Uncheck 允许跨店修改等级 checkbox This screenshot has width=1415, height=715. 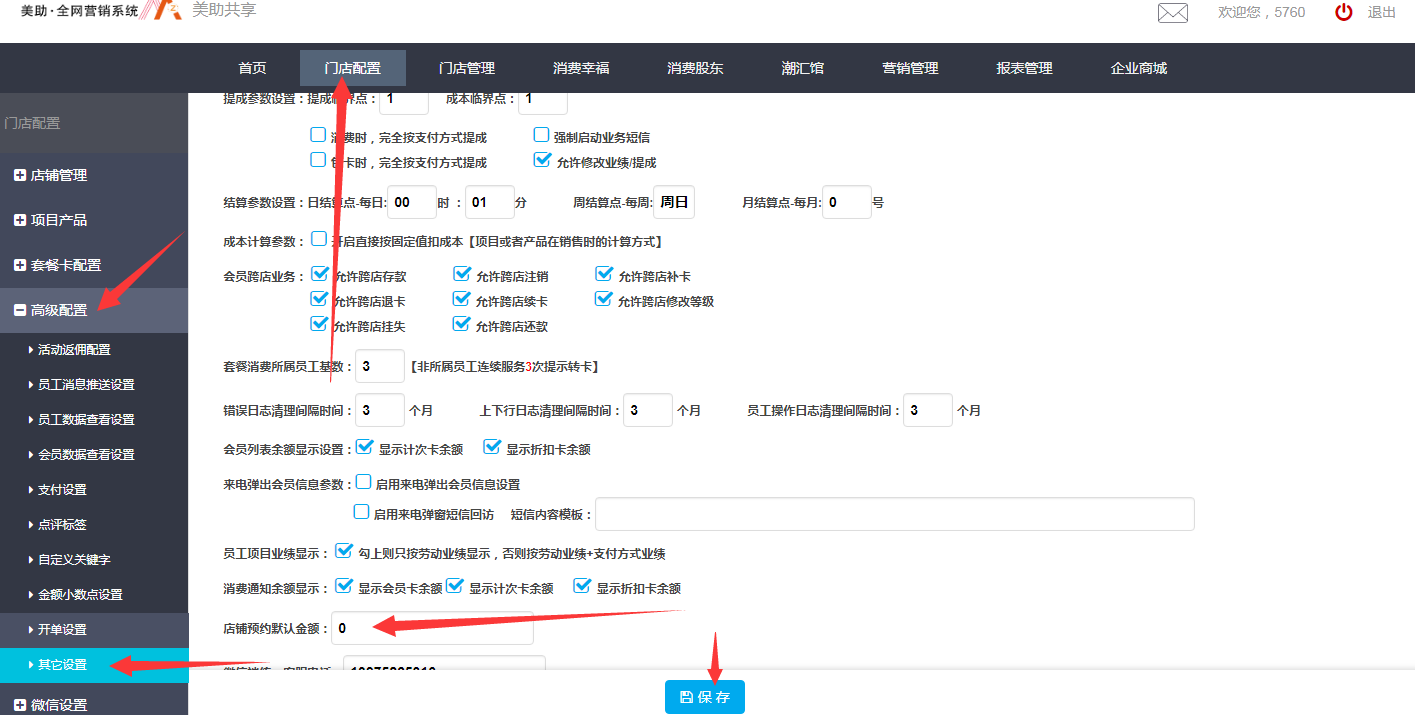coord(604,298)
